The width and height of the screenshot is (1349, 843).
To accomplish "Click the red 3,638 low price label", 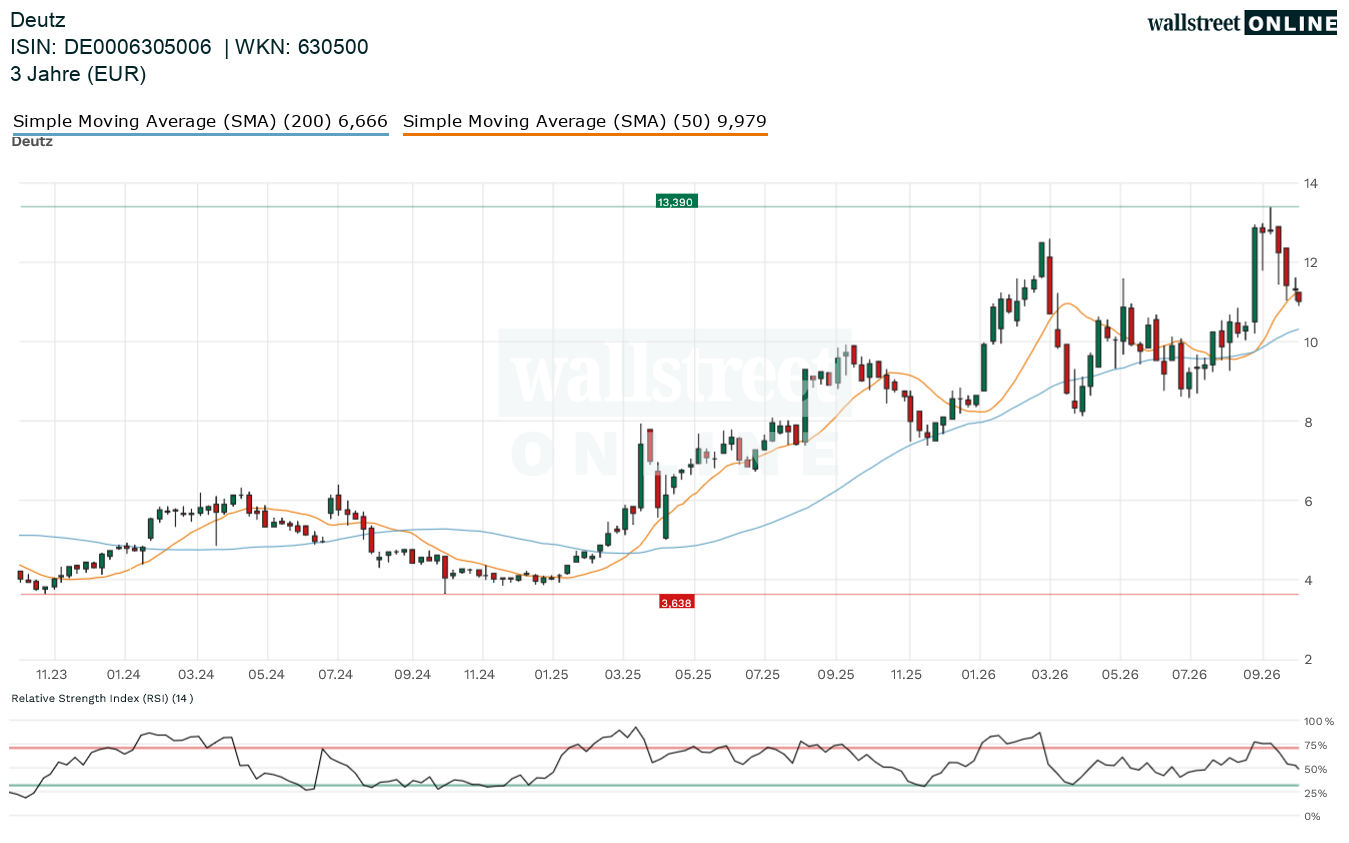I will [x=676, y=602].
